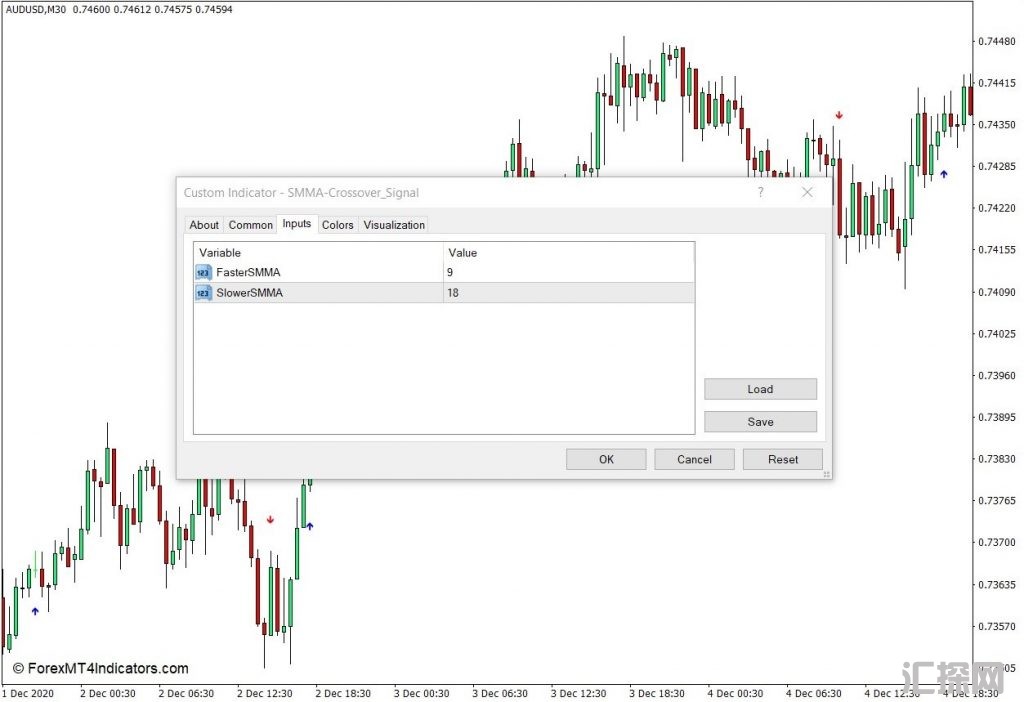Click the 3 Dec 06:30 time label
Screen dimensions: 1024x702
pos(500,693)
